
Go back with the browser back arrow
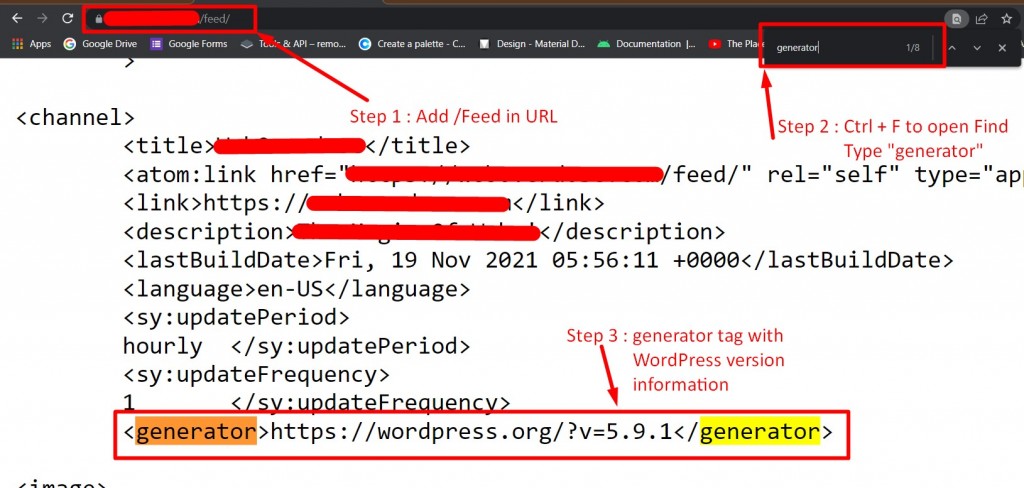point(18,18)
